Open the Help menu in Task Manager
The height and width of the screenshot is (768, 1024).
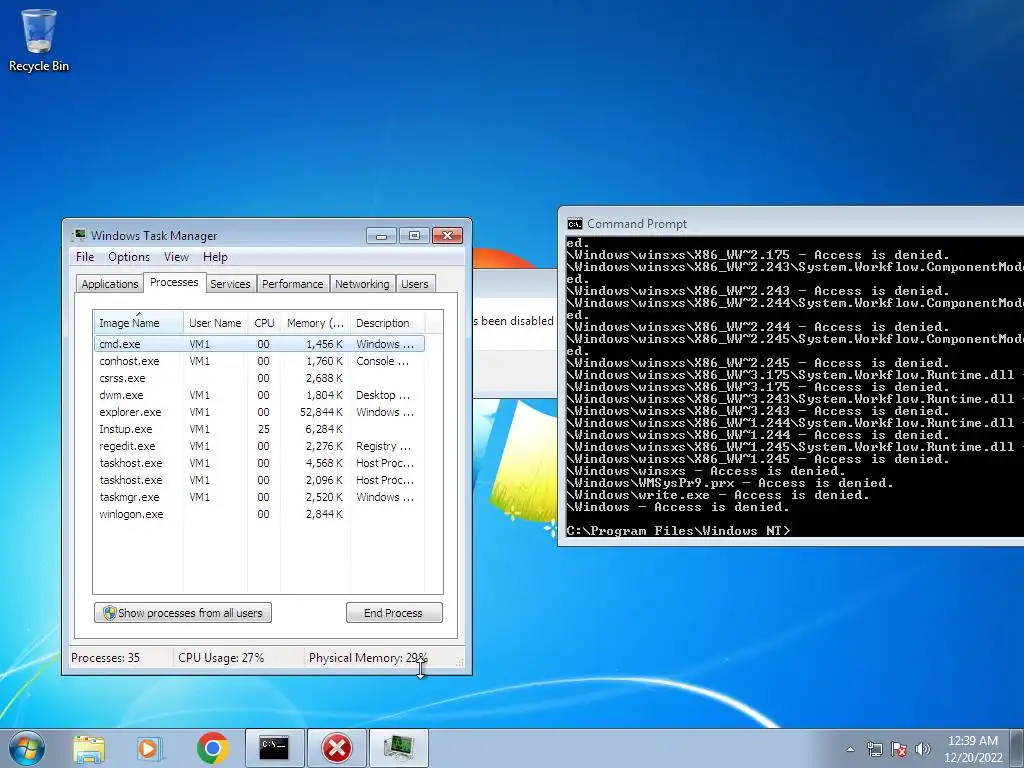point(215,257)
